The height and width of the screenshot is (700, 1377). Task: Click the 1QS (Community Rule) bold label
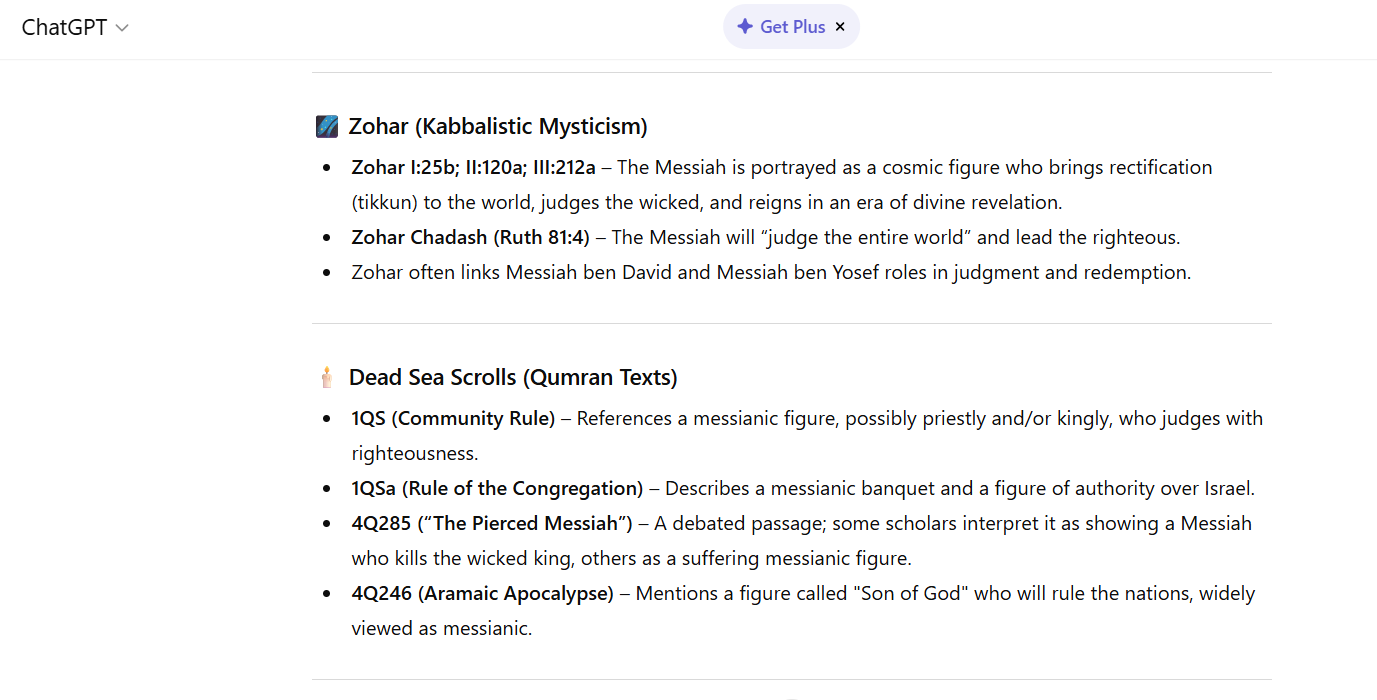pyautogui.click(x=453, y=418)
